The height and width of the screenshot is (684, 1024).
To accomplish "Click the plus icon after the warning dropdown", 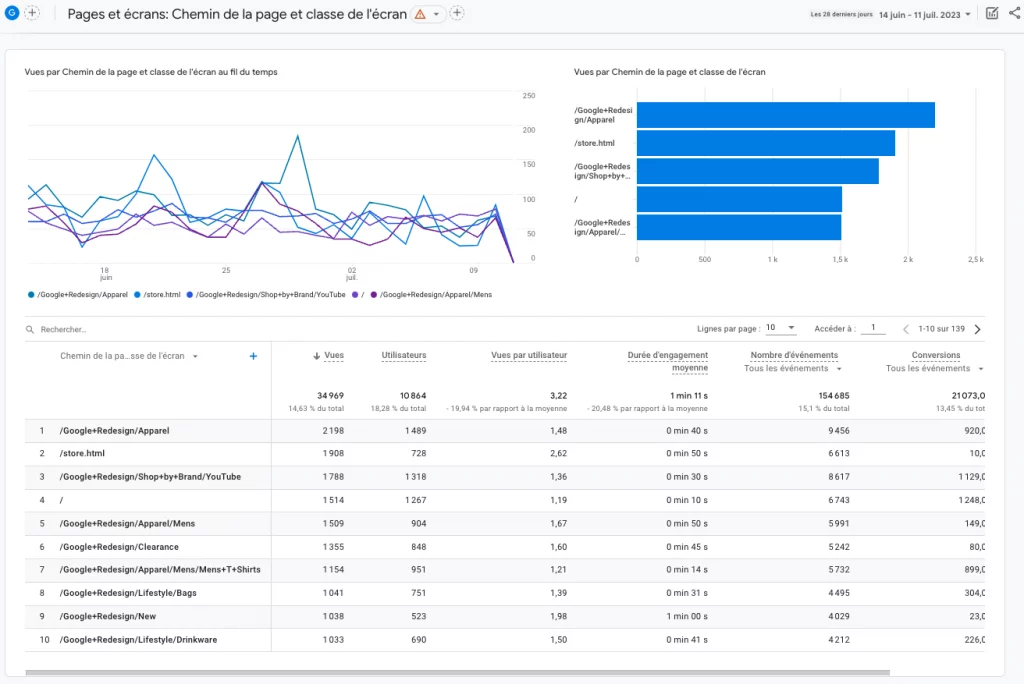I will pyautogui.click(x=457, y=13).
